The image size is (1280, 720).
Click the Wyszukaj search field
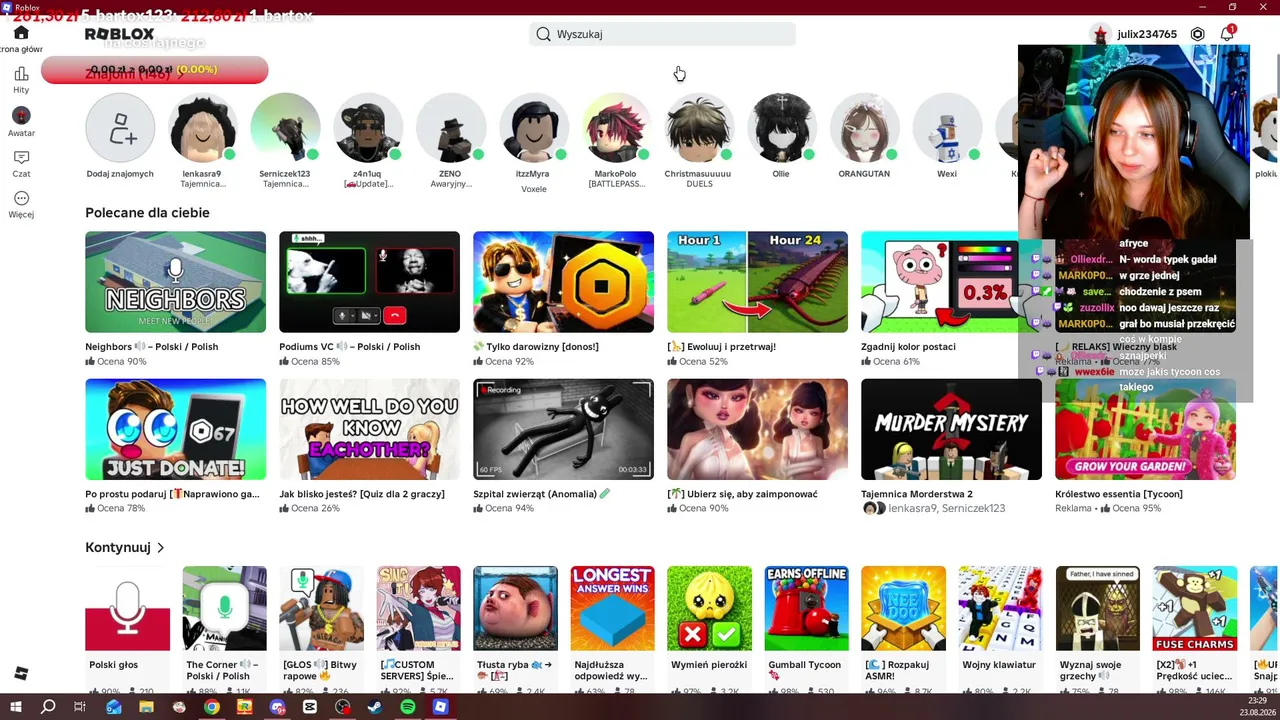(x=662, y=34)
